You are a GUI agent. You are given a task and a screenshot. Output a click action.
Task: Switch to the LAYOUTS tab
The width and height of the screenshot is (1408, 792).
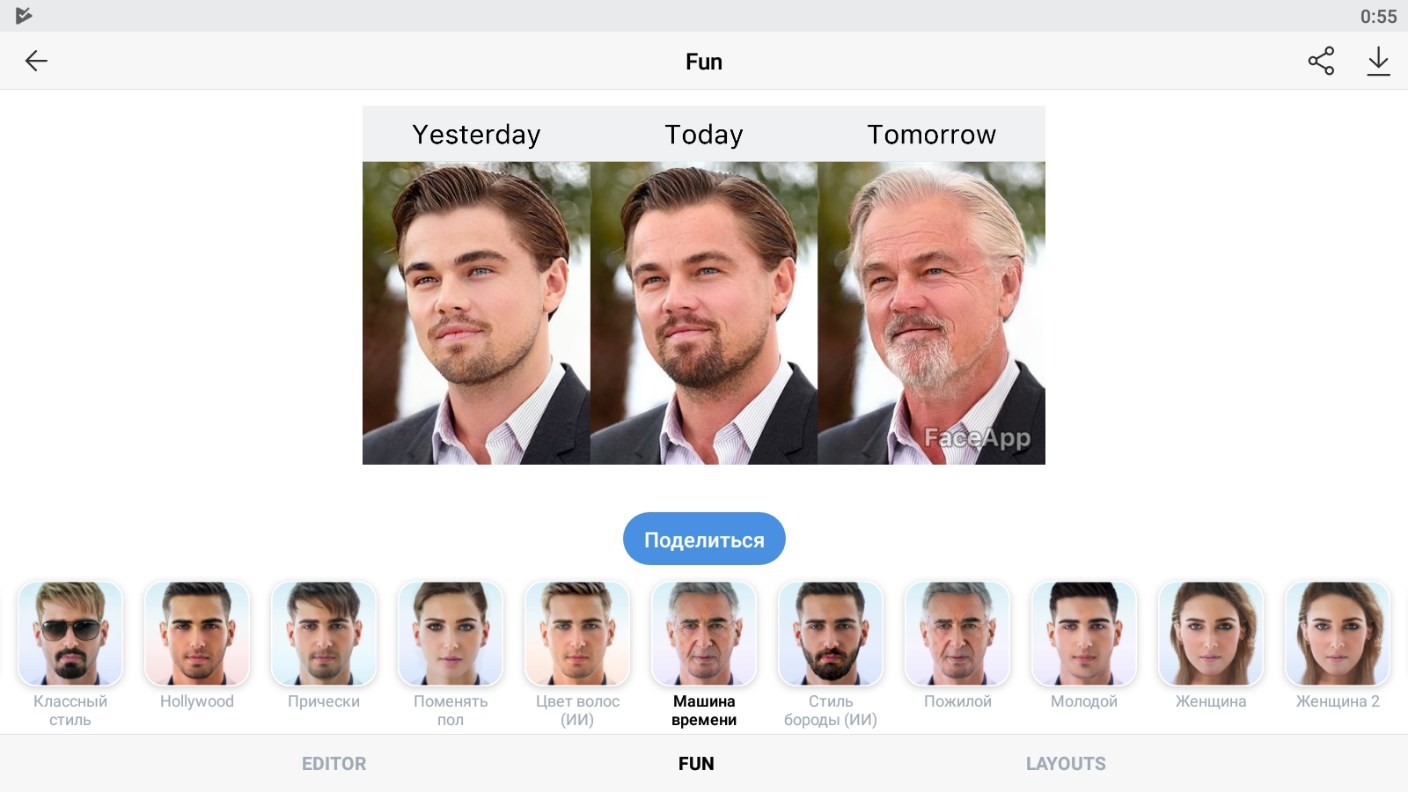[1066, 763]
